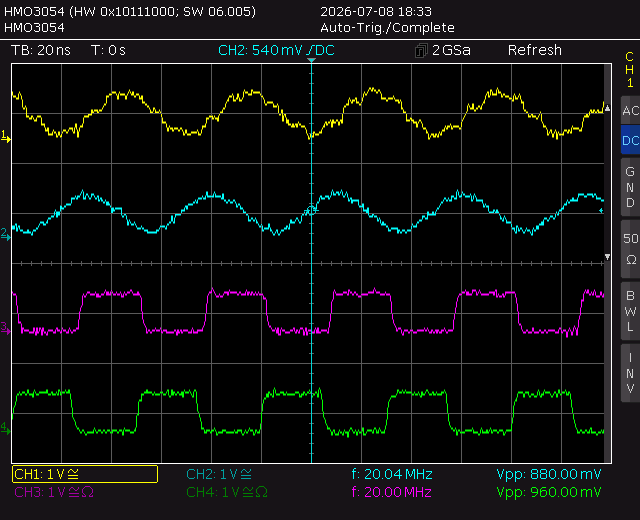Click the trigger point circle on the cyan trace

(311, 211)
